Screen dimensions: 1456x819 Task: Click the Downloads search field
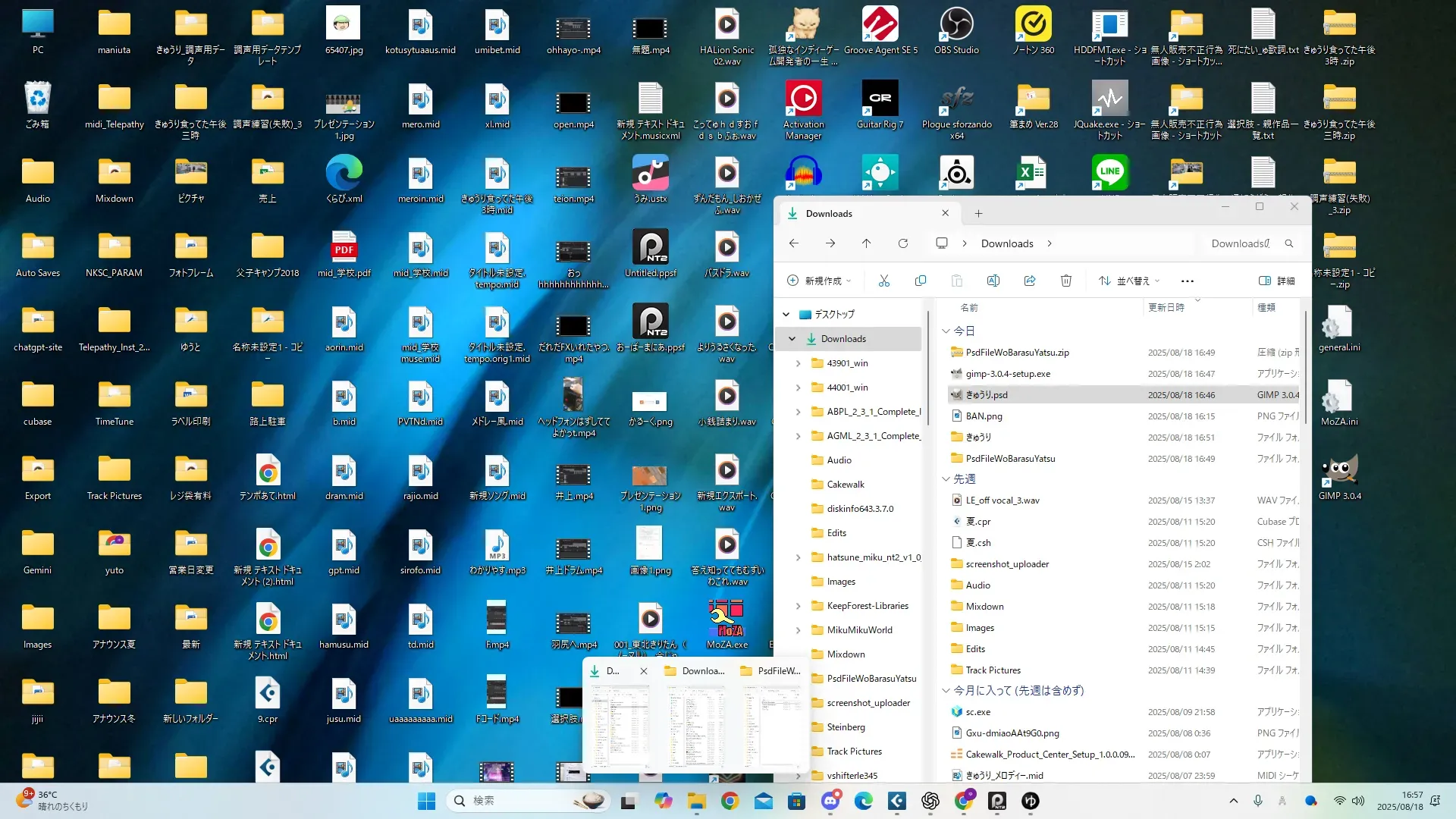coord(1241,243)
